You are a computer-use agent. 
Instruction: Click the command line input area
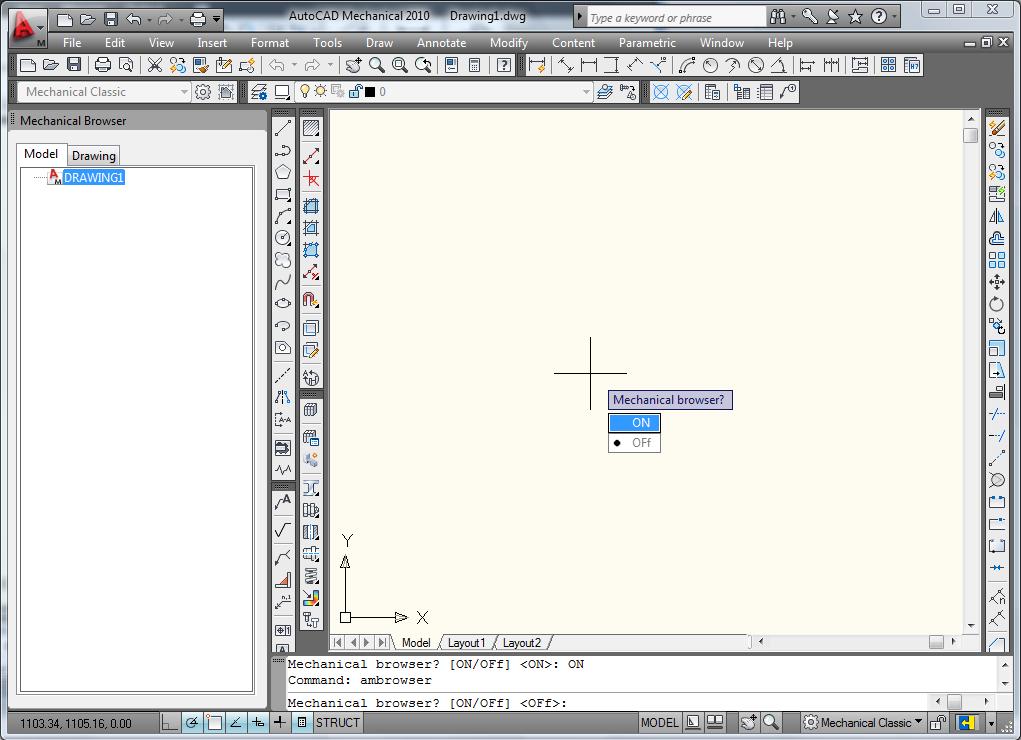point(608,702)
